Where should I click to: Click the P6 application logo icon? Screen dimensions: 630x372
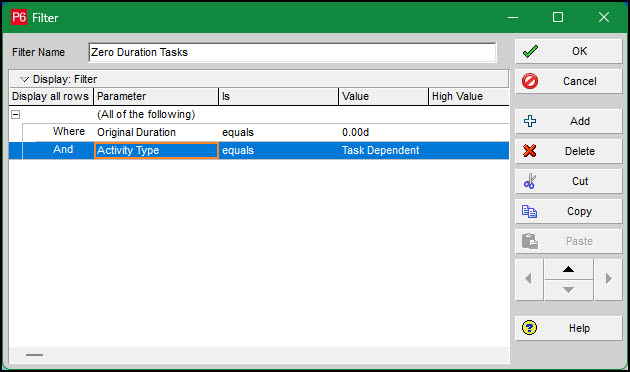click(x=19, y=17)
